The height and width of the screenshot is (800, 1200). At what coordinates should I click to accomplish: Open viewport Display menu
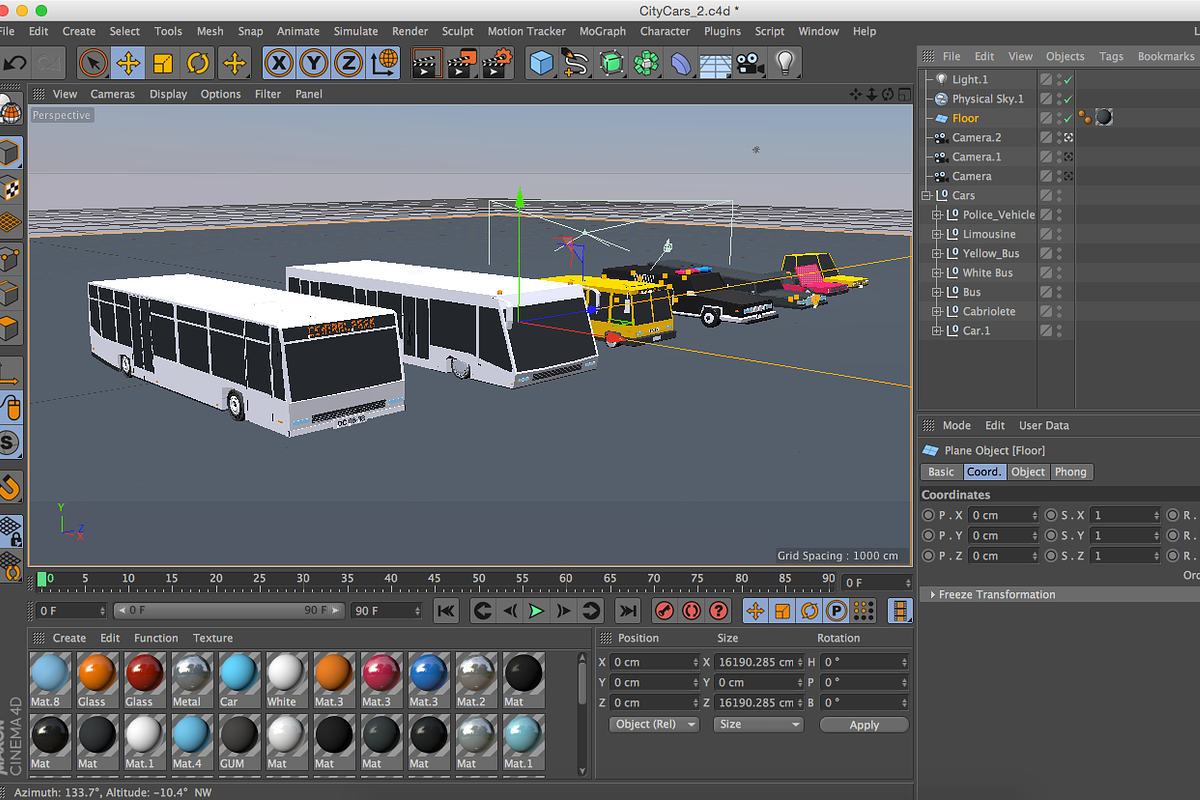click(168, 94)
